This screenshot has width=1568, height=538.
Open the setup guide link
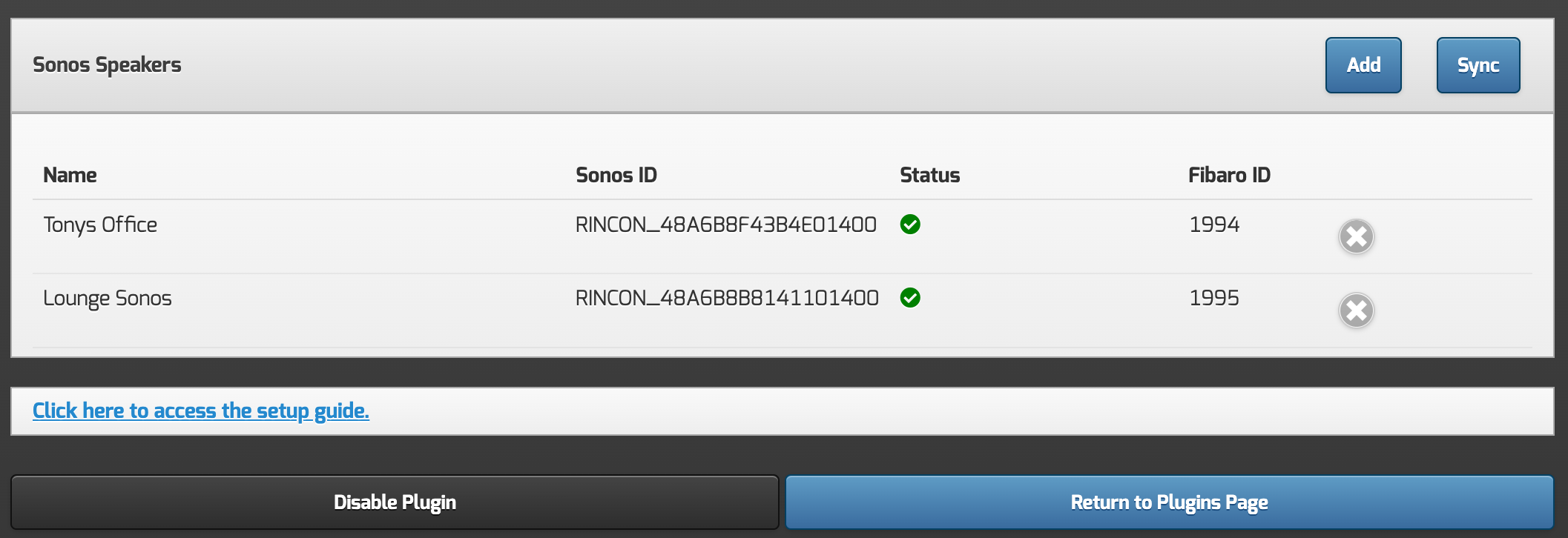[x=201, y=411]
